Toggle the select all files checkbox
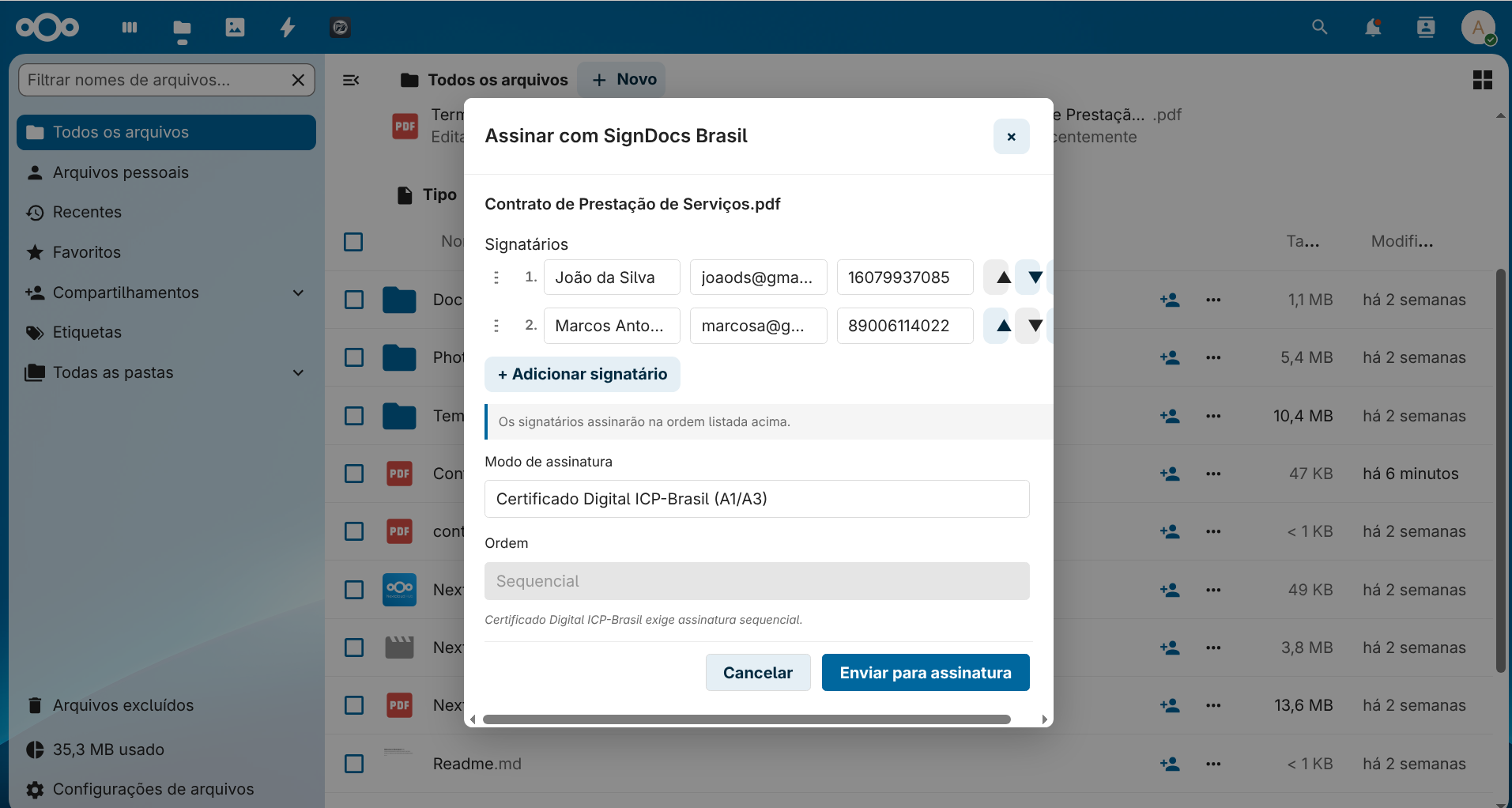This screenshot has width=1512, height=808. click(353, 242)
